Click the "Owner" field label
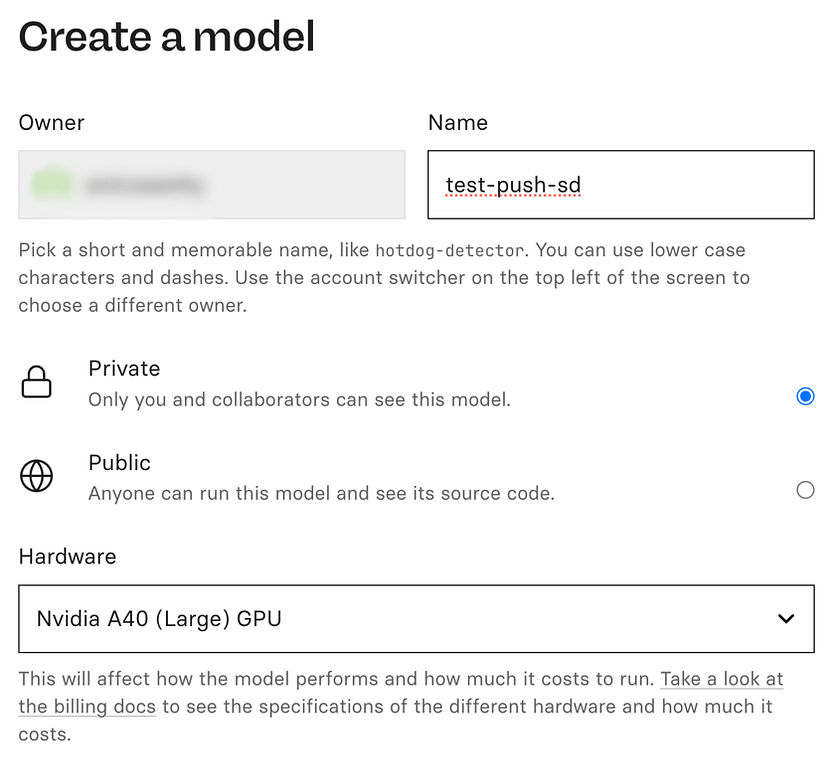 click(51, 123)
